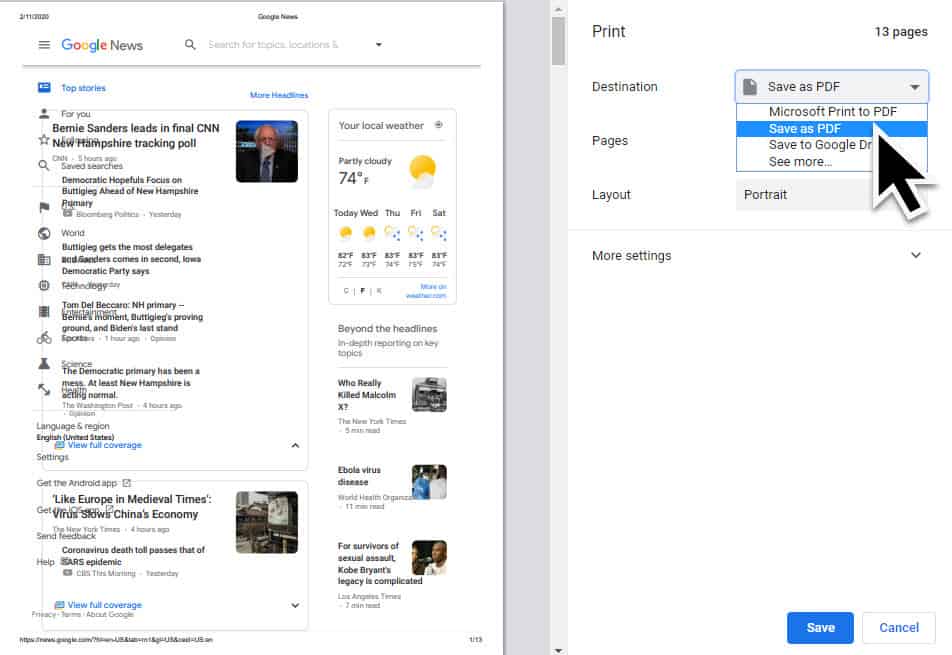Click the Bernie Sanders leads headline

click(136, 135)
